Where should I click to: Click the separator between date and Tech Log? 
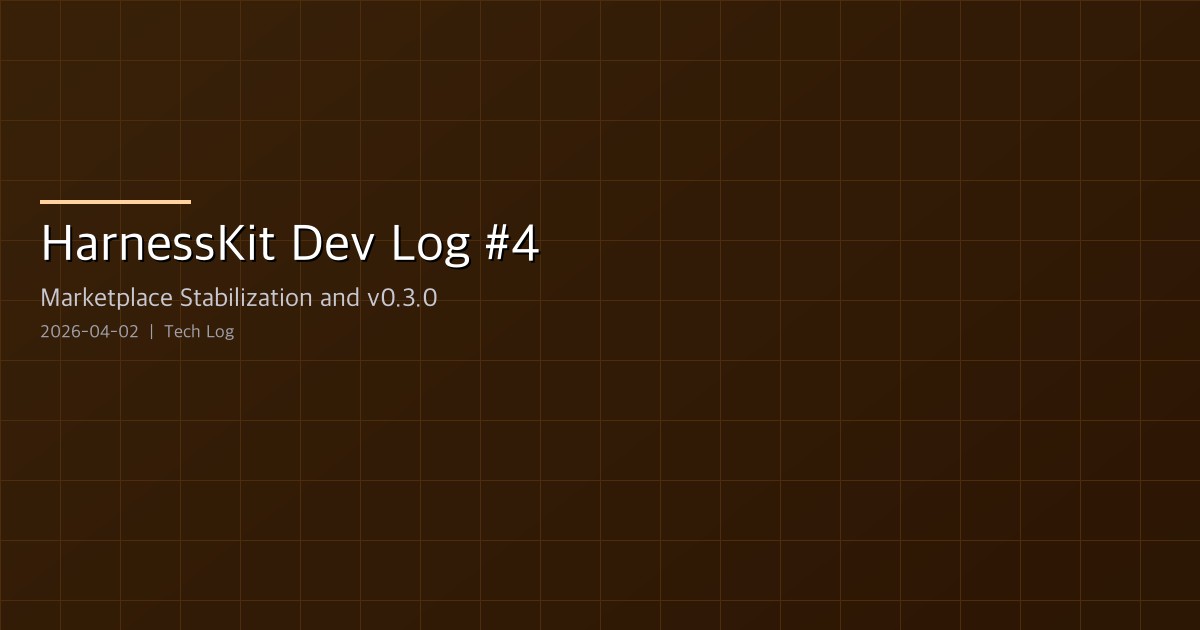click(x=152, y=331)
